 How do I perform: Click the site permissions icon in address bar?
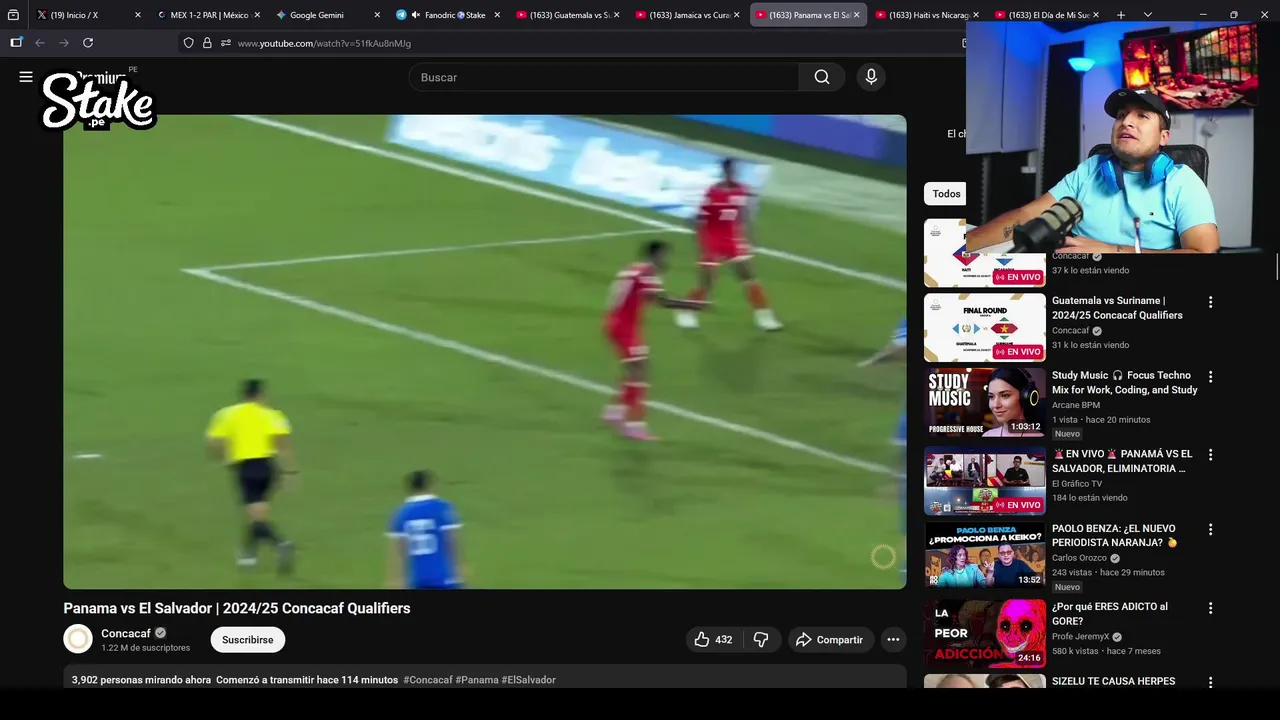pos(226,43)
